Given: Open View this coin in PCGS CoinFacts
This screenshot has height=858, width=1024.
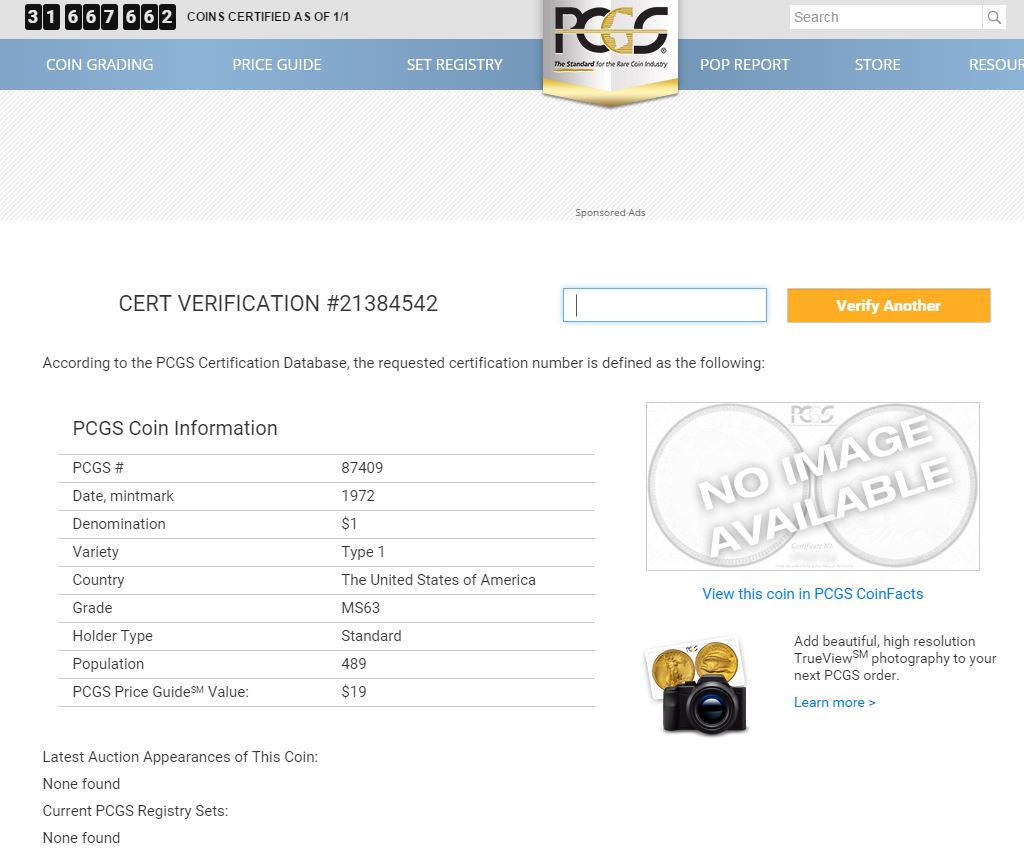Looking at the screenshot, I should (x=812, y=594).
